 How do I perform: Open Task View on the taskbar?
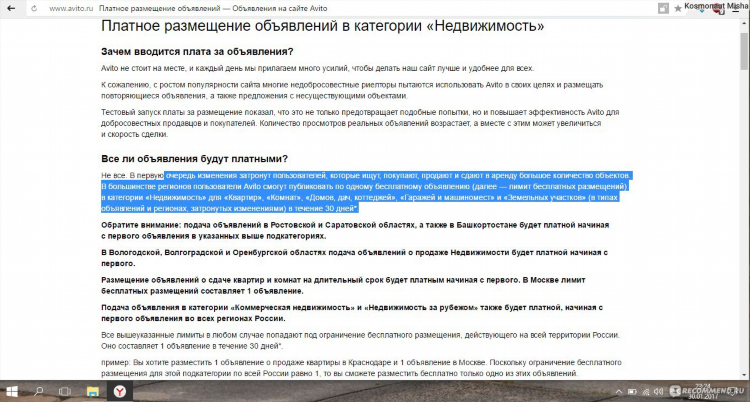(x=65, y=391)
